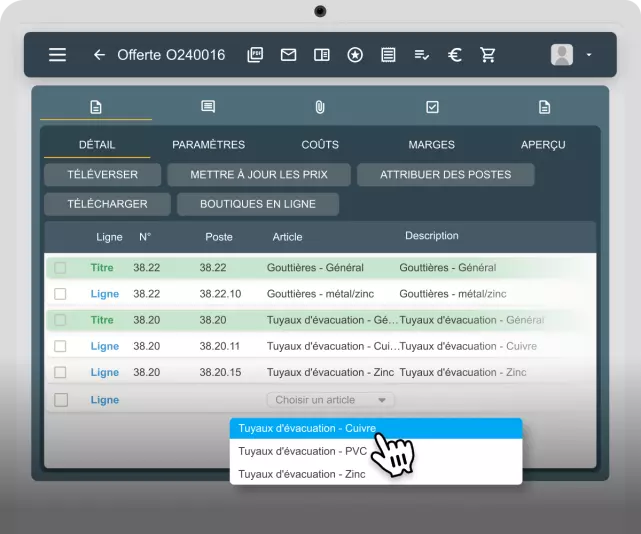Click article 'Gouttières - métal/zinc'
The height and width of the screenshot is (534, 641).
(x=320, y=294)
